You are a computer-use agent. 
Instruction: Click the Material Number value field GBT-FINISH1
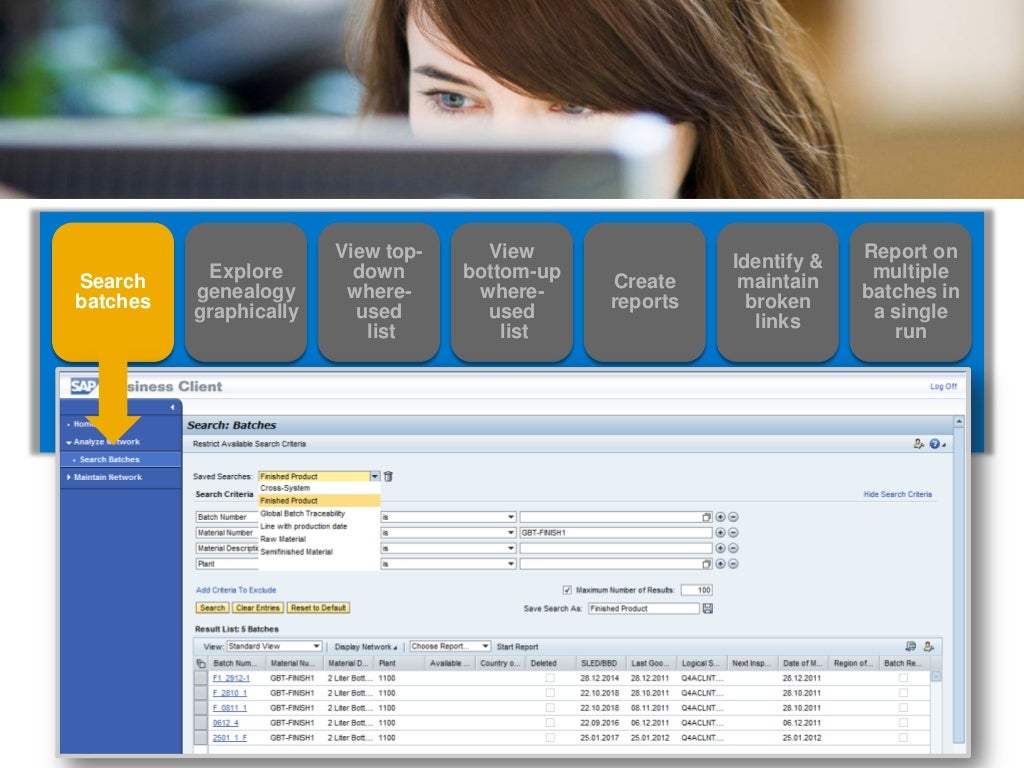click(616, 532)
